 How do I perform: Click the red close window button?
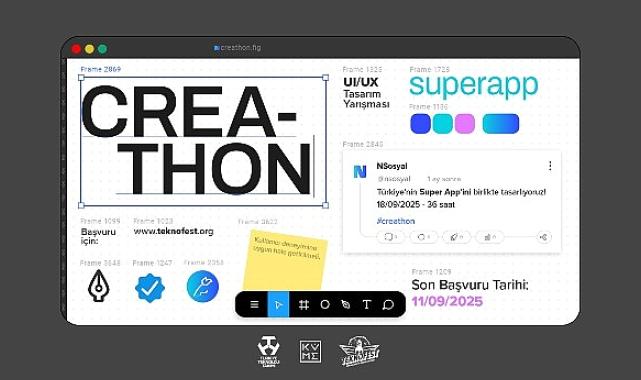click(76, 49)
